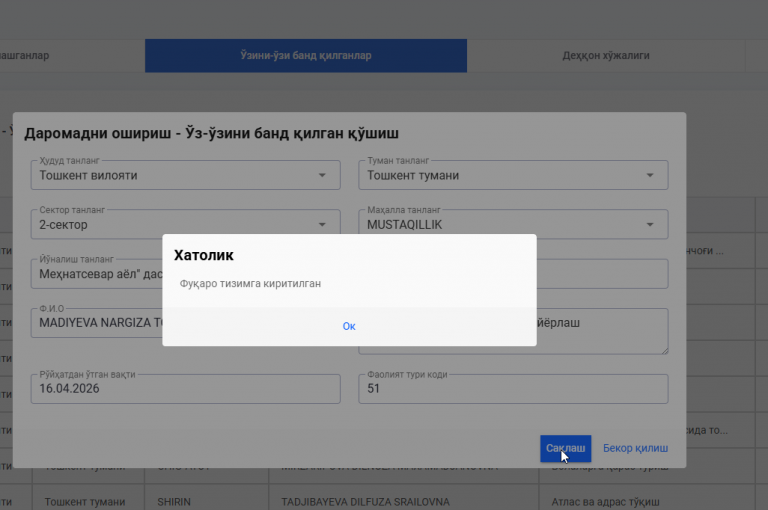Click the textarea resize handle corner
Screen dimensions: 768x510
664,350
